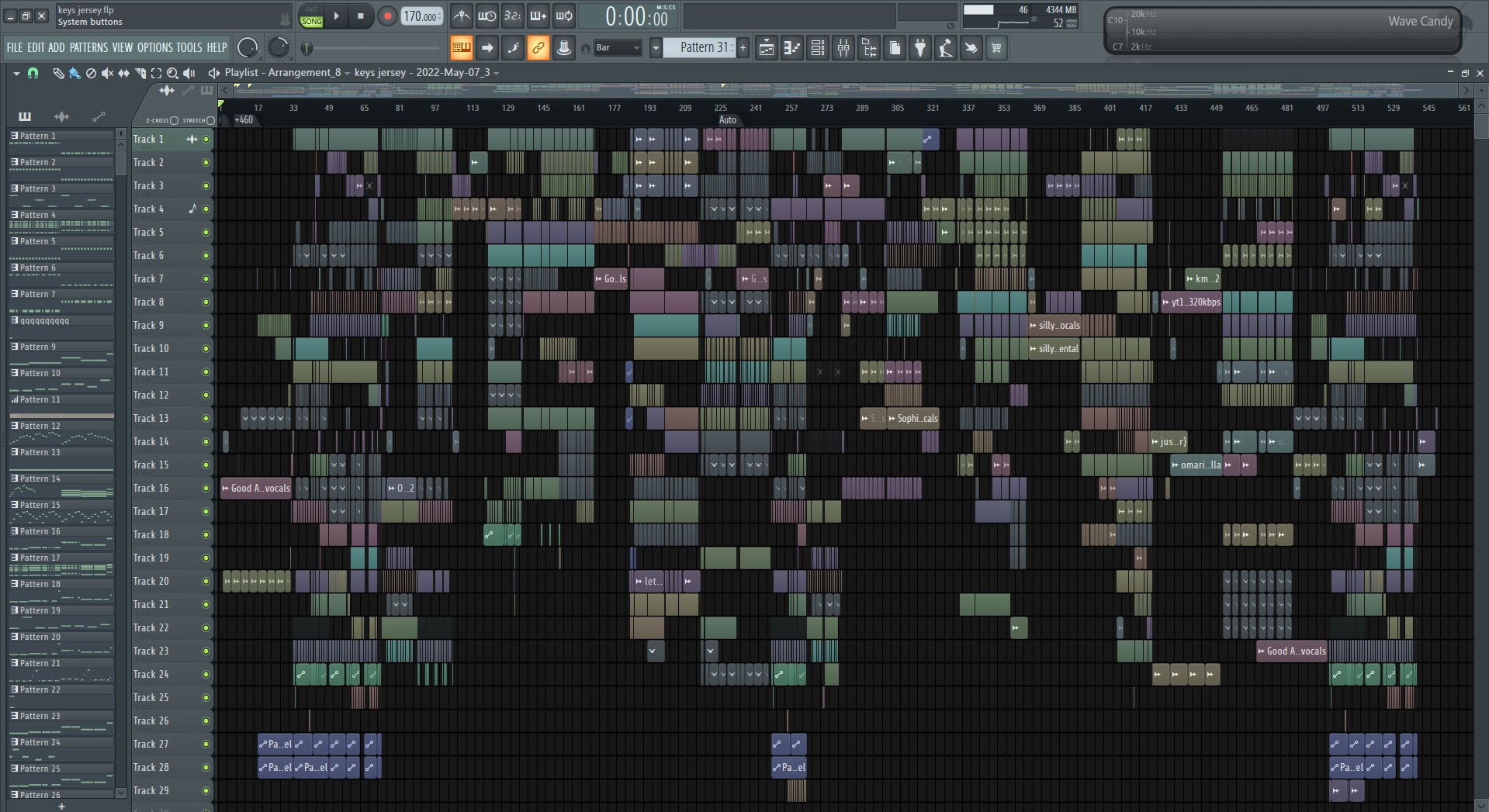Viewport: 1489px width, 812px height.
Task: Open the Plugin picker
Action: (x=920, y=48)
